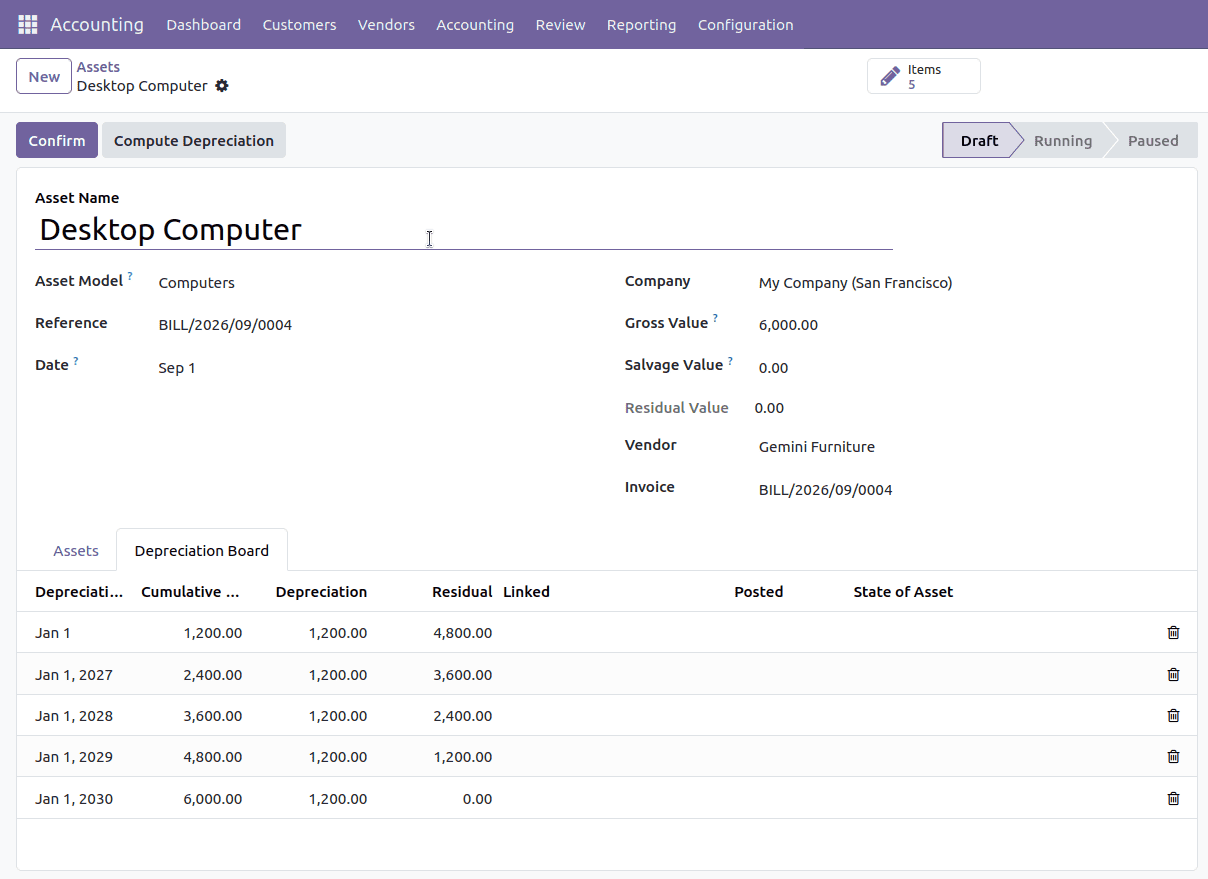Sort by Residual column header

tap(462, 592)
